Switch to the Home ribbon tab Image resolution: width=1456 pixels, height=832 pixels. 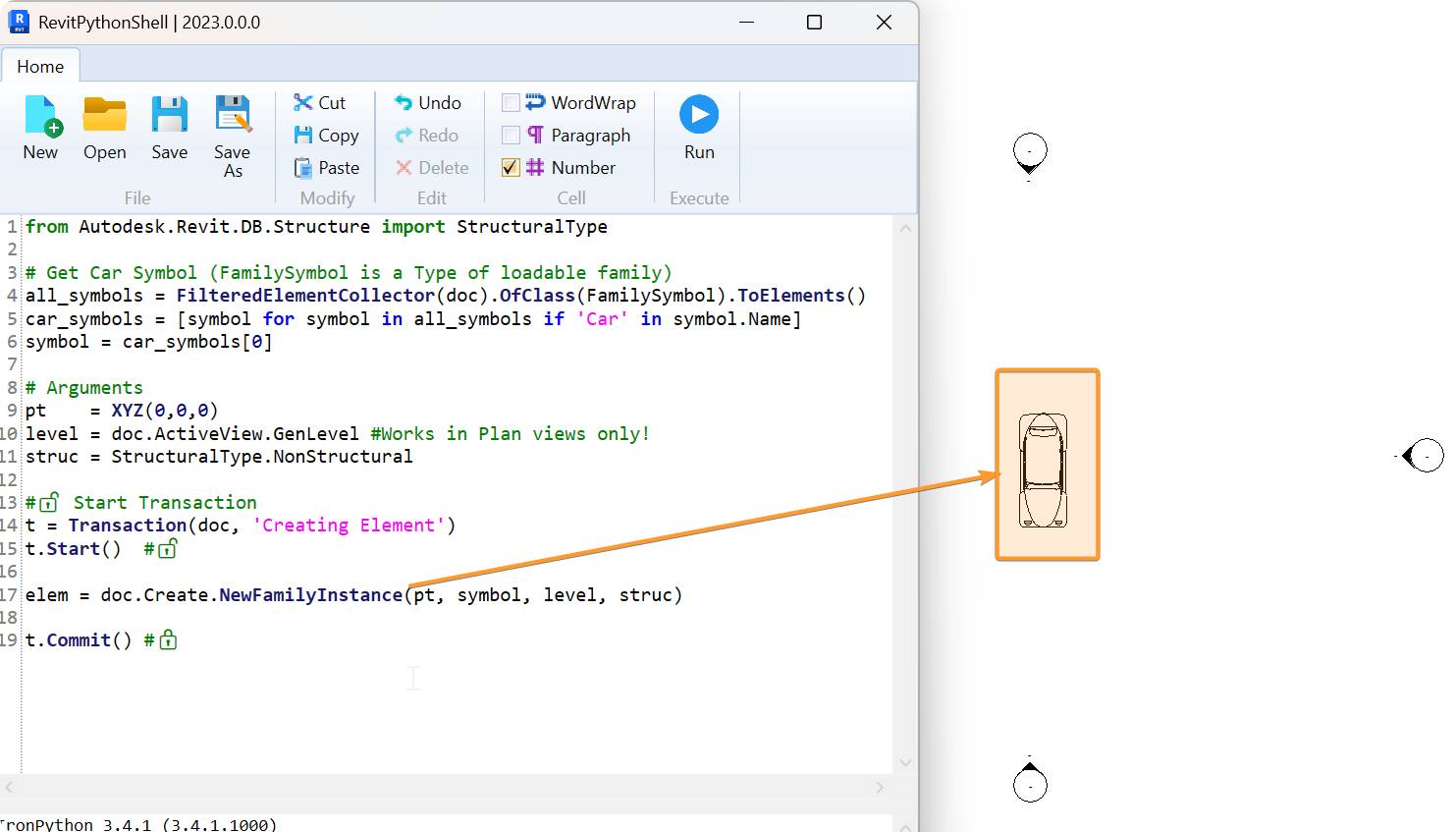tap(40, 66)
